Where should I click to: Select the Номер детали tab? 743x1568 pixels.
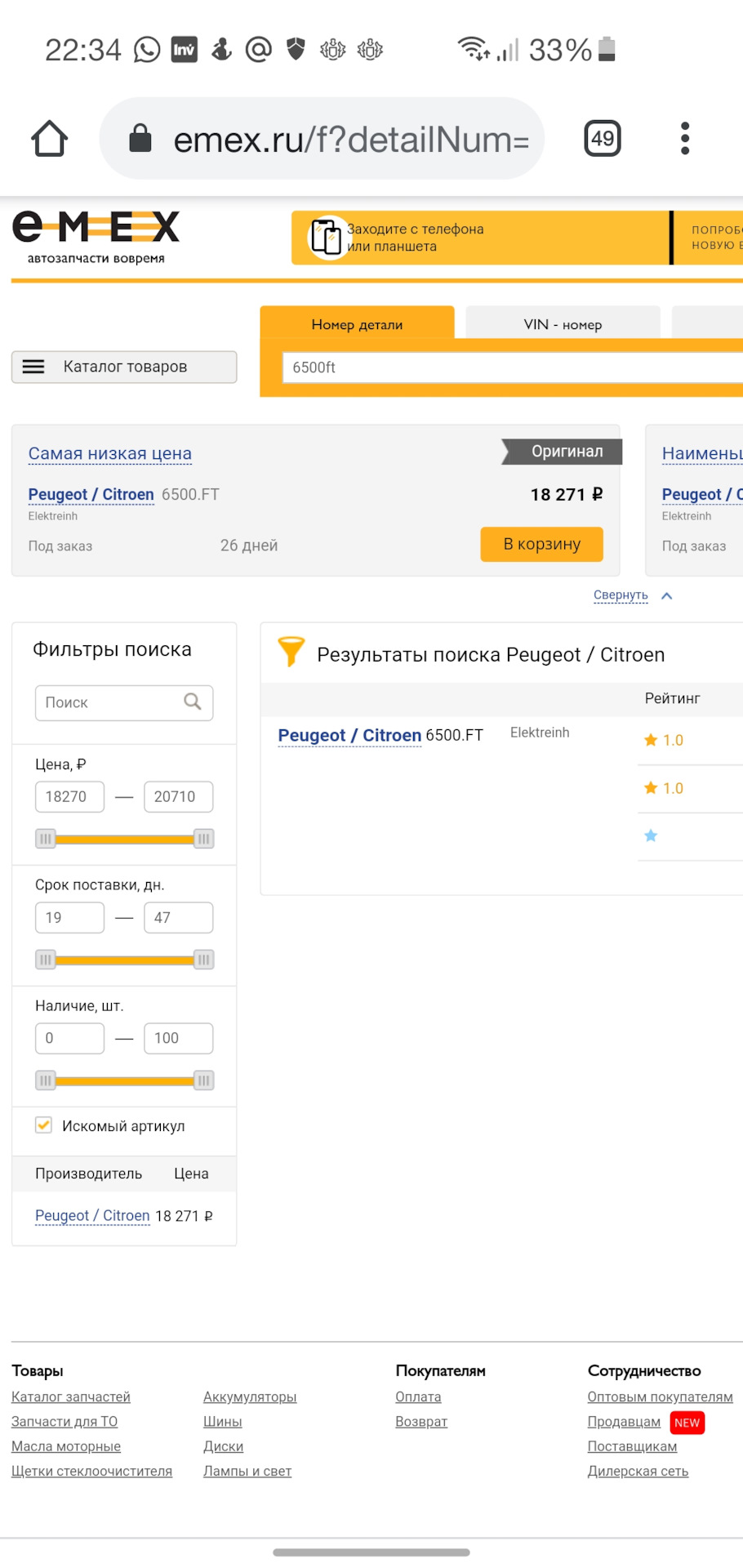(357, 324)
